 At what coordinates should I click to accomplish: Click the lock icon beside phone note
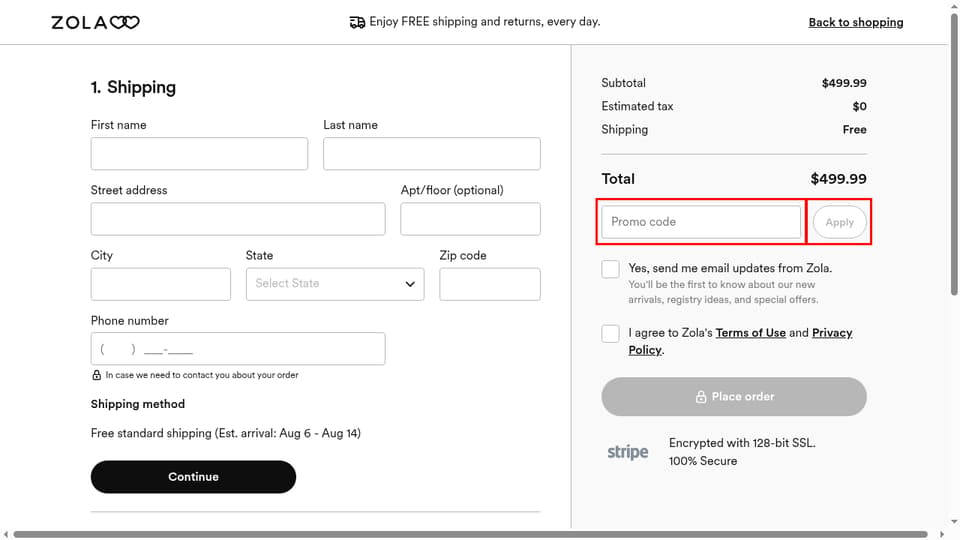pyautogui.click(x=96, y=375)
